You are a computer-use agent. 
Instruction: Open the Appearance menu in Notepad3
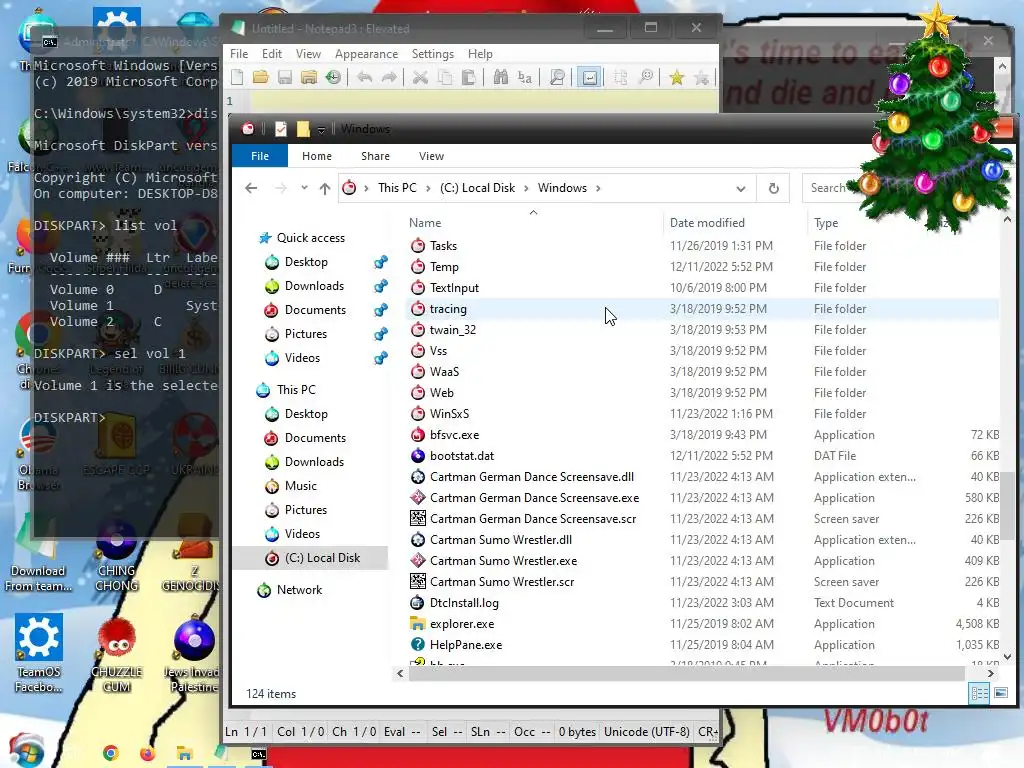[x=366, y=54]
